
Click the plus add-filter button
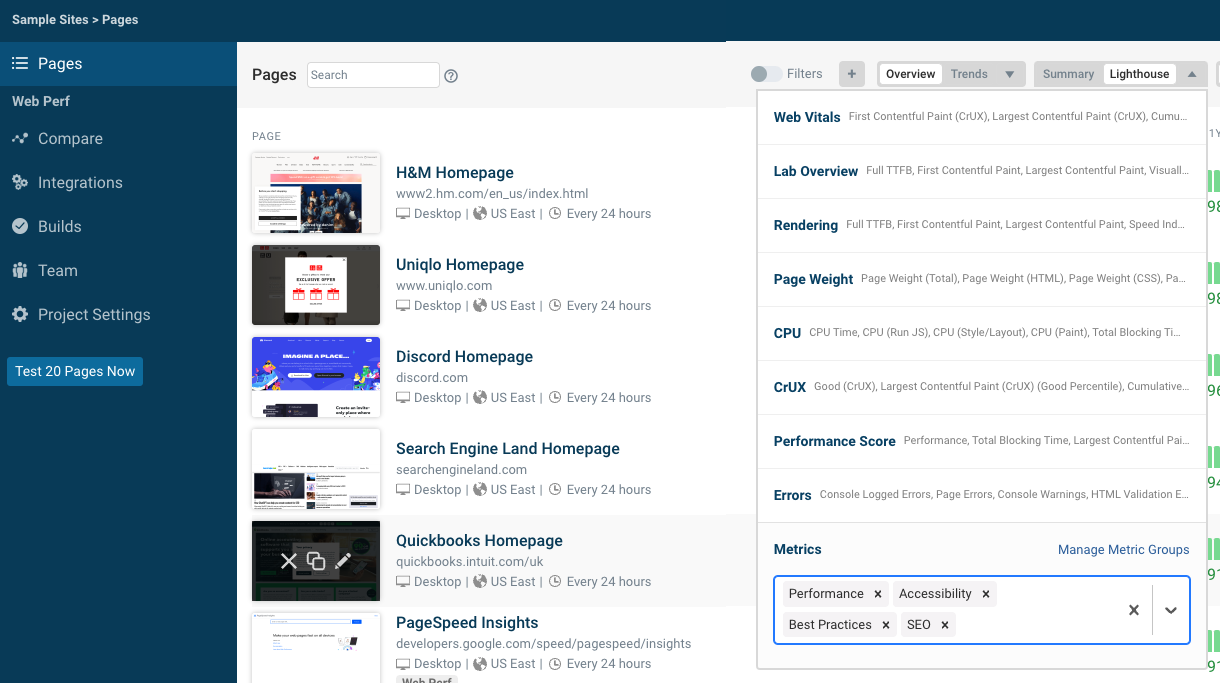[x=851, y=74]
